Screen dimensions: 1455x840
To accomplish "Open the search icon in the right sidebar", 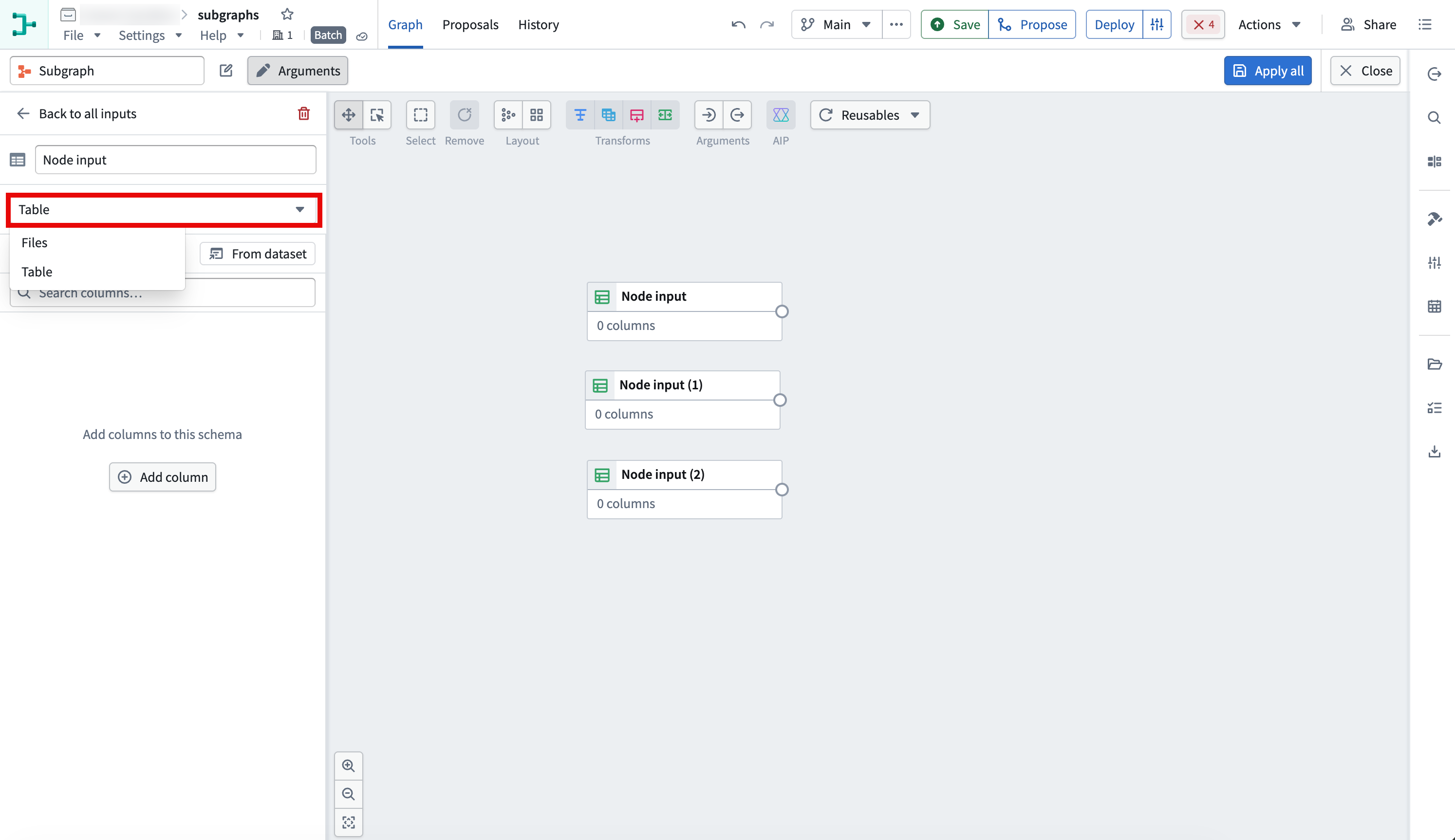I will pyautogui.click(x=1434, y=118).
